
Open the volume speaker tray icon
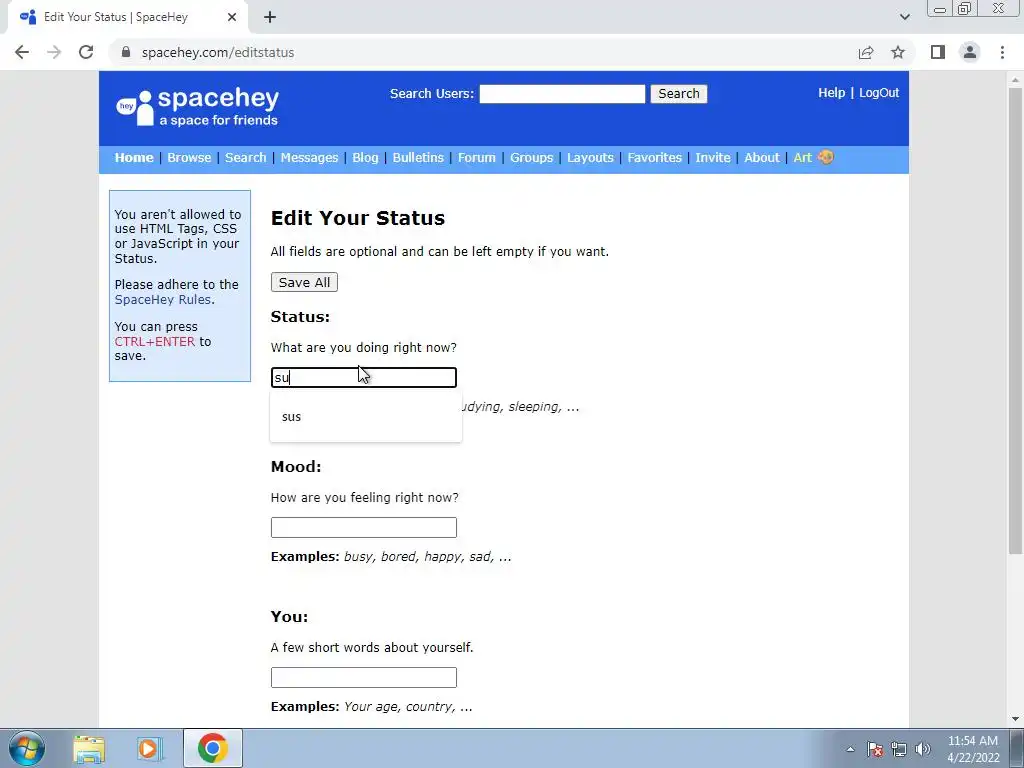923,749
